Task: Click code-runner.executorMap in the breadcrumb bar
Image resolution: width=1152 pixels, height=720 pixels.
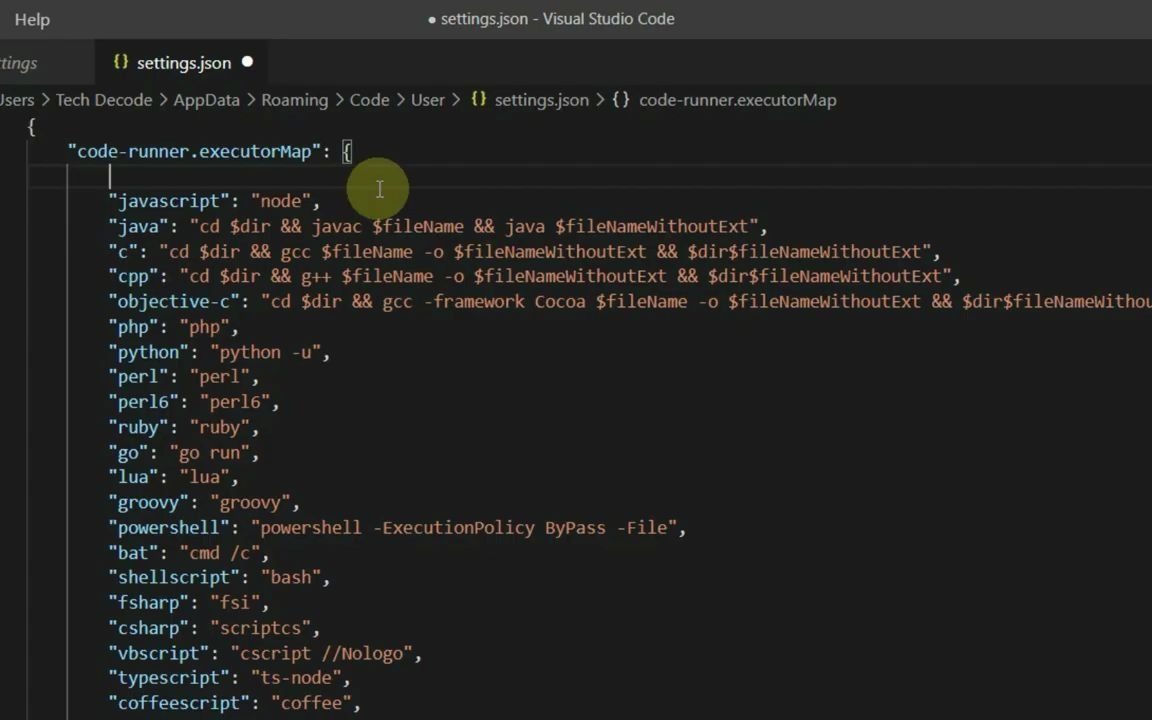Action: (738, 99)
